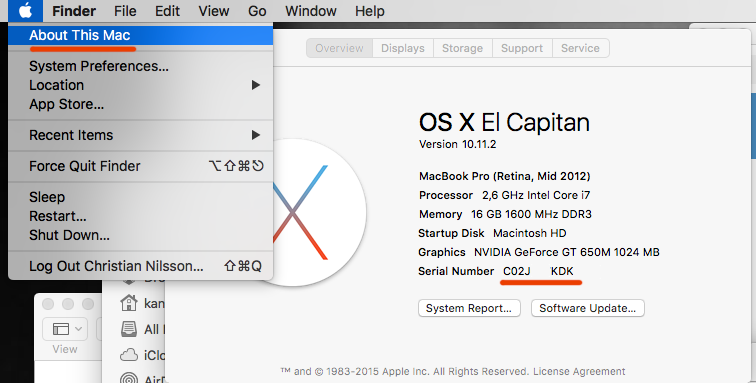This screenshot has width=756, height=383.
Task: Open the Apple menu icon
Action: point(25,11)
